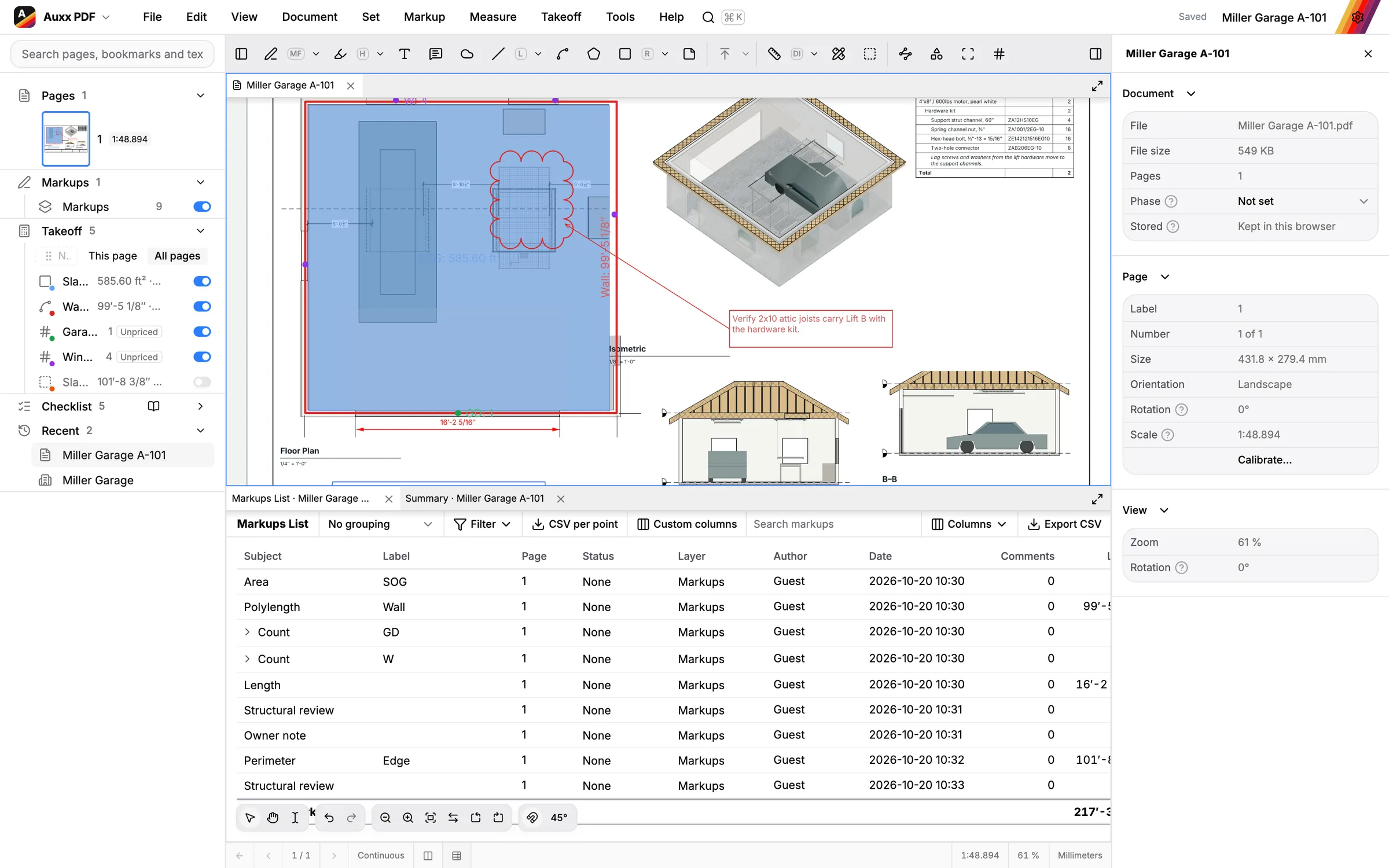Open the Columns dropdown

[969, 524]
